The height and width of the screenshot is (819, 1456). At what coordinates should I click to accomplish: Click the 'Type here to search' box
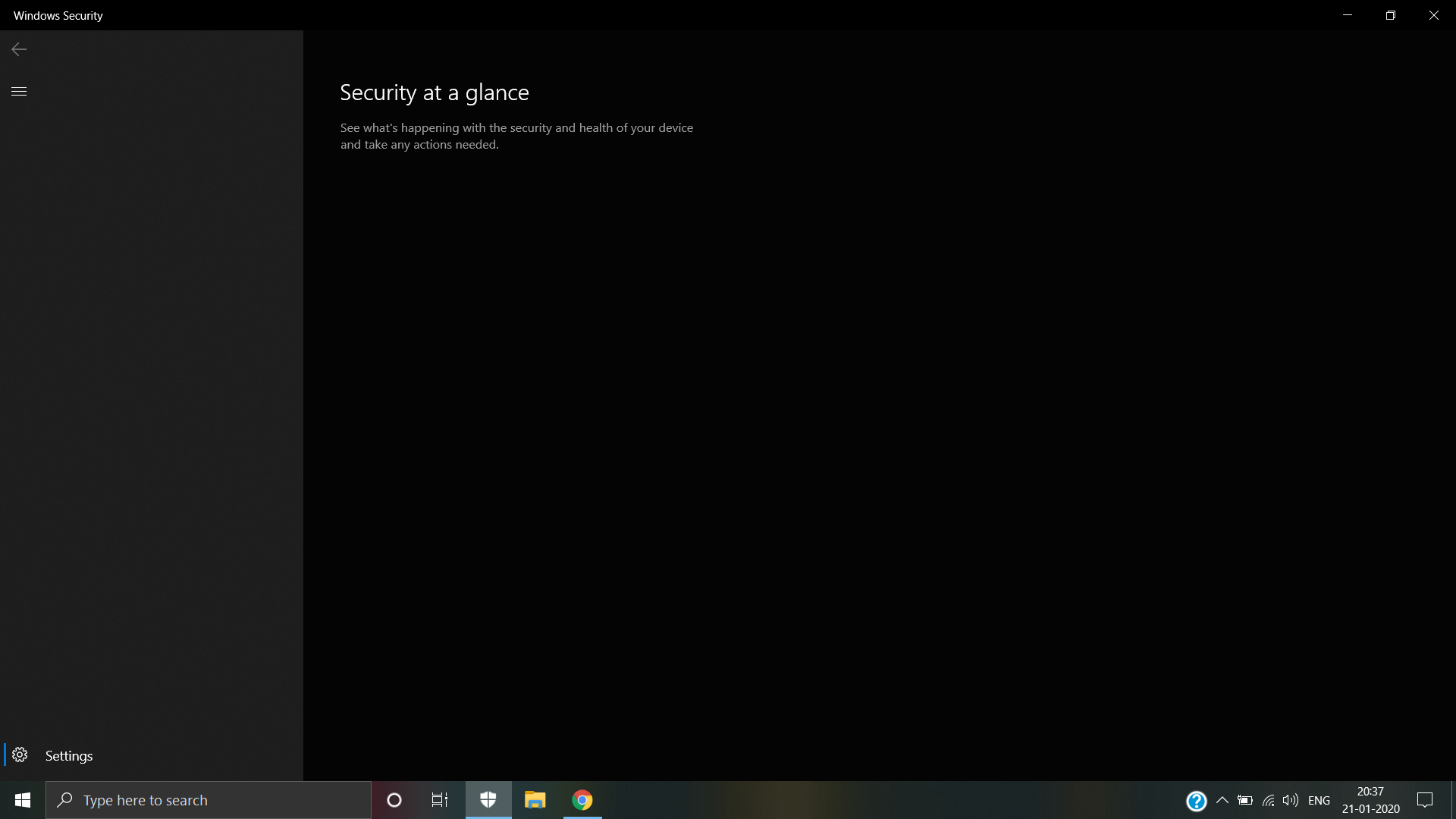[209, 800]
